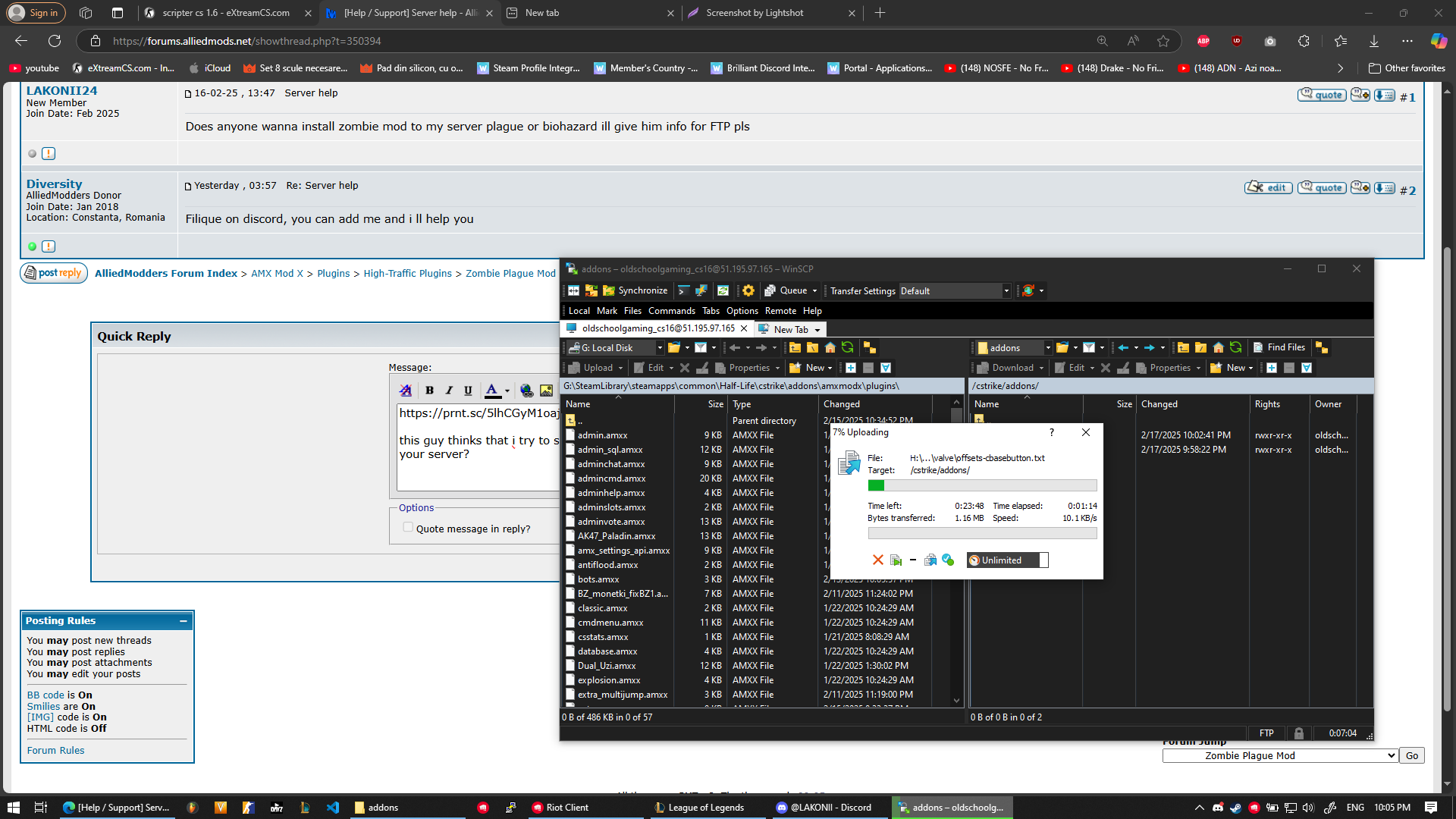
Task: Click in the Quick Reply message text area
Action: [478, 447]
